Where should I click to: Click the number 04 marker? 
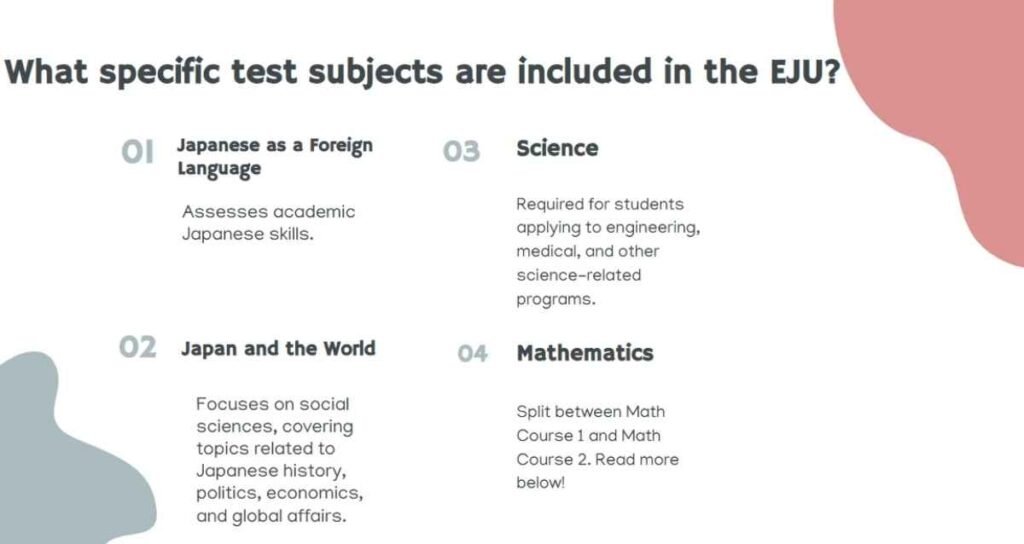pos(473,353)
